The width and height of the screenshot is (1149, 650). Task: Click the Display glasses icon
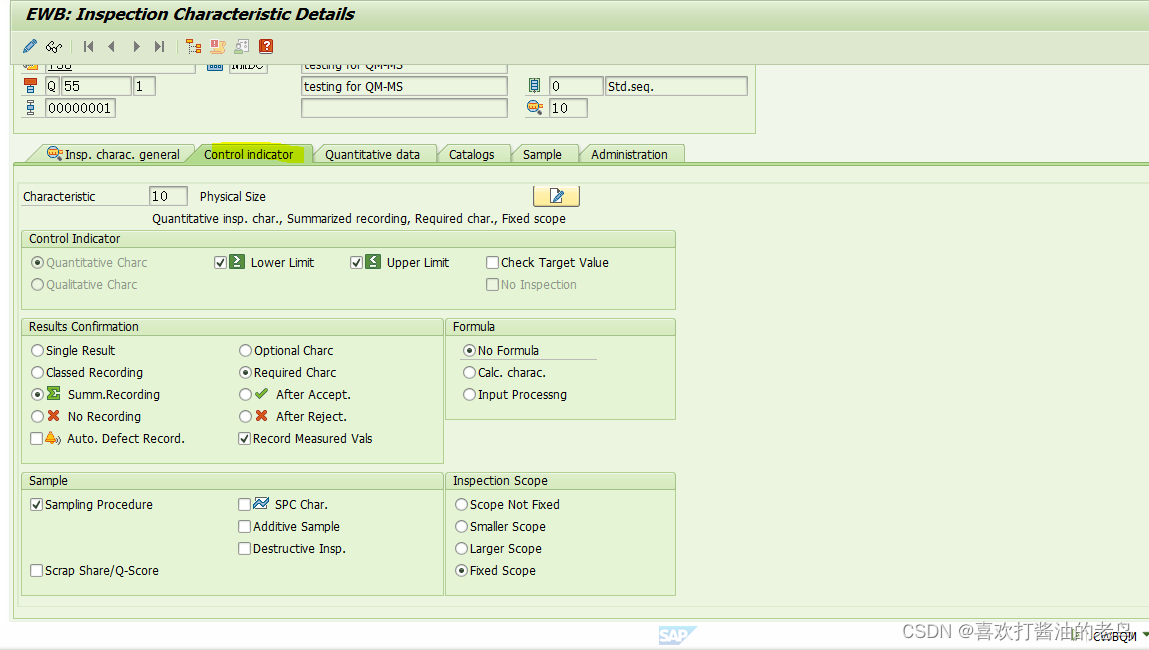click(54, 46)
